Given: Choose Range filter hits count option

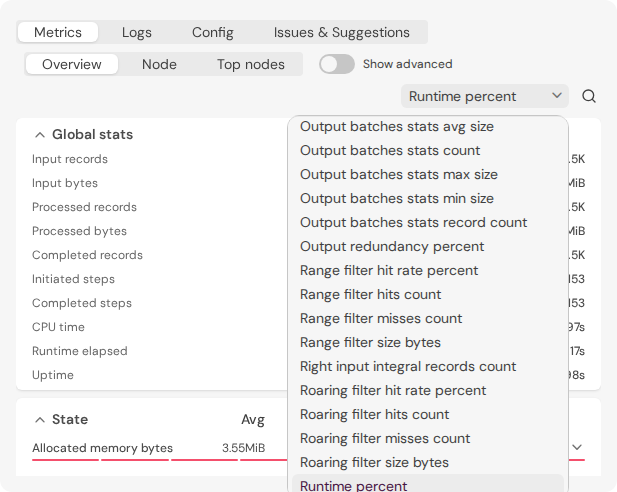Looking at the screenshot, I should [428, 295].
